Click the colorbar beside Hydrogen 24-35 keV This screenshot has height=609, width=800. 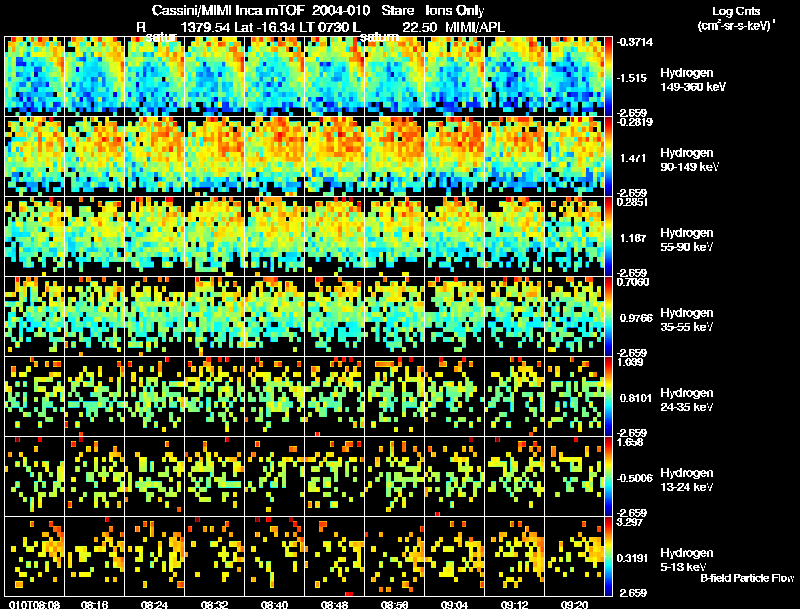tap(608, 396)
